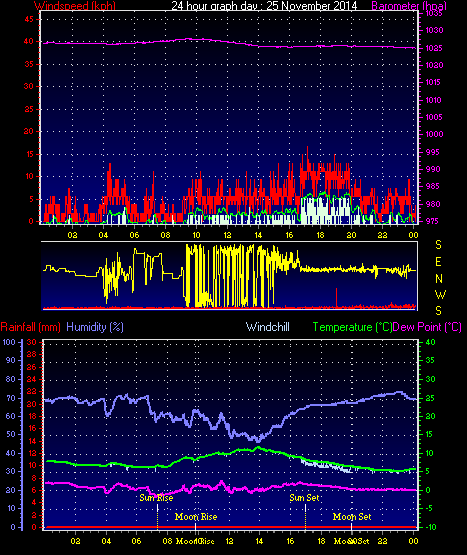Click the Sun Set marker label
The width and height of the screenshot is (467, 555).
pyautogui.click(x=304, y=498)
